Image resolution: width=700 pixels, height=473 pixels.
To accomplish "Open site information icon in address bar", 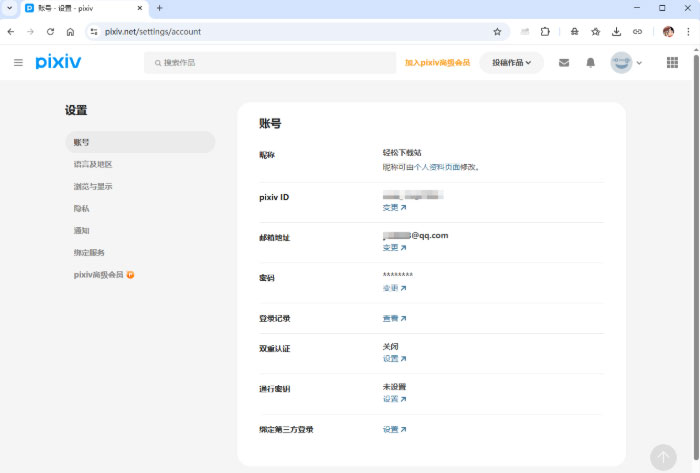I will click(x=94, y=32).
